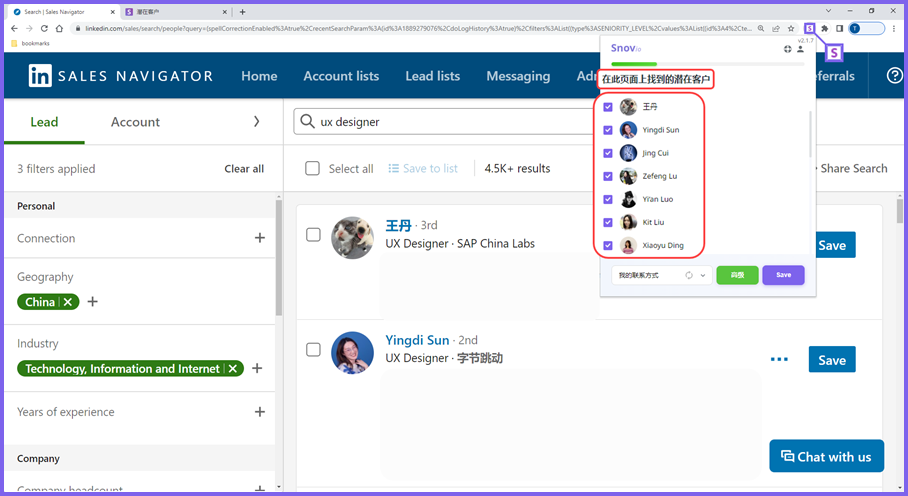This screenshot has width=908, height=496.
Task: Uncheck Jing Cui in Snov.io list
Action: click(x=608, y=153)
